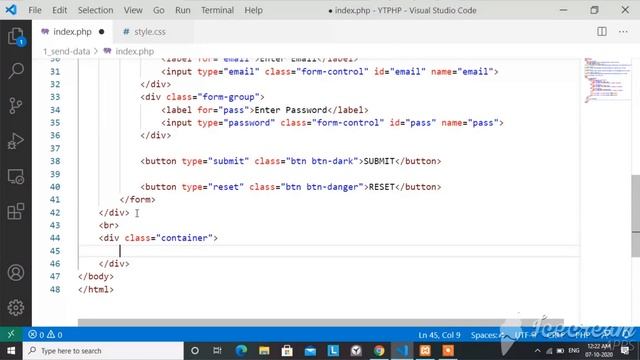Click the line number 38 in the gutter

point(55,161)
